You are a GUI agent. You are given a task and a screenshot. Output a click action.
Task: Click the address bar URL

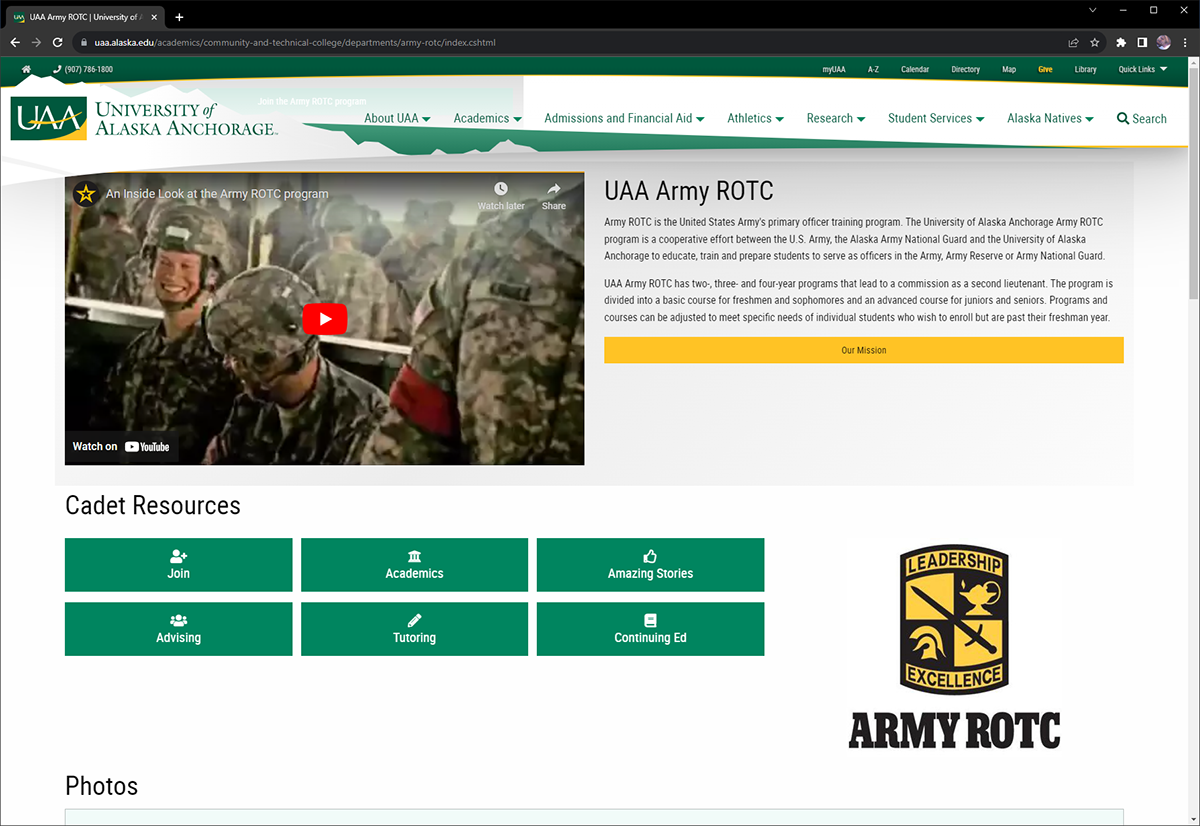point(295,43)
